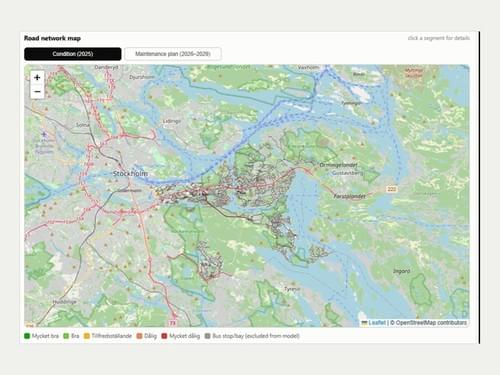Click the grey Bus stop/bay legend swatch

[x=207, y=336]
